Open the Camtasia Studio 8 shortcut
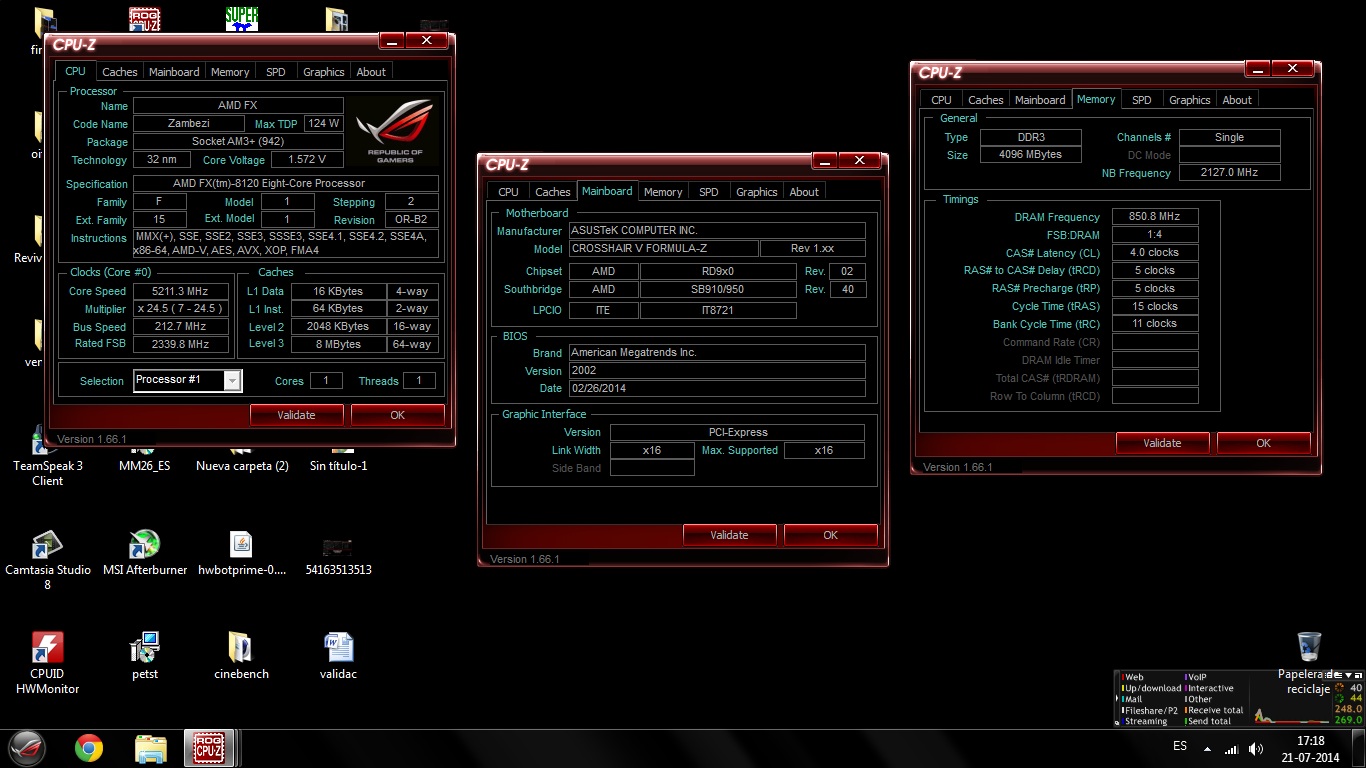The image size is (1366, 768). coord(47,560)
